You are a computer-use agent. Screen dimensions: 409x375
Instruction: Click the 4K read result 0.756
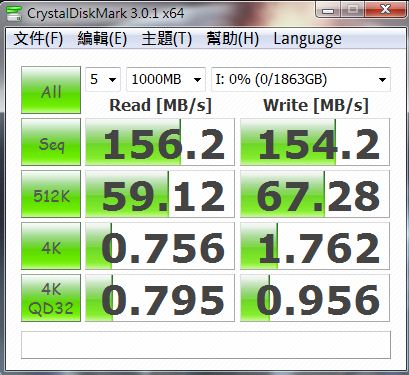click(x=160, y=246)
